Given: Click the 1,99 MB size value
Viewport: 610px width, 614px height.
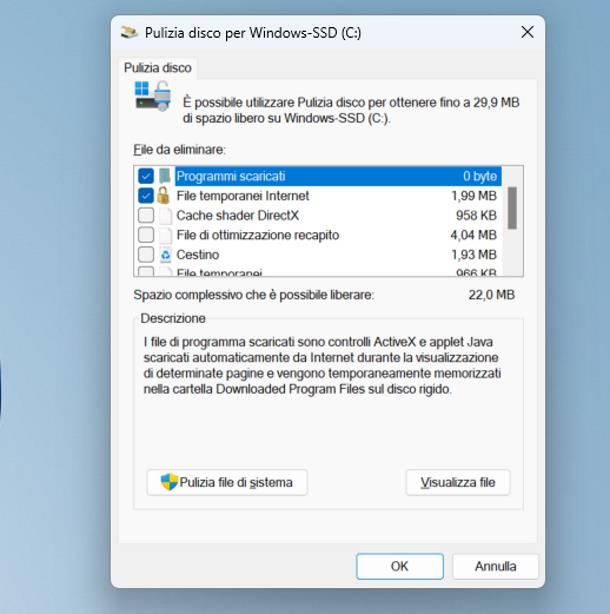Looking at the screenshot, I should coord(474,196).
